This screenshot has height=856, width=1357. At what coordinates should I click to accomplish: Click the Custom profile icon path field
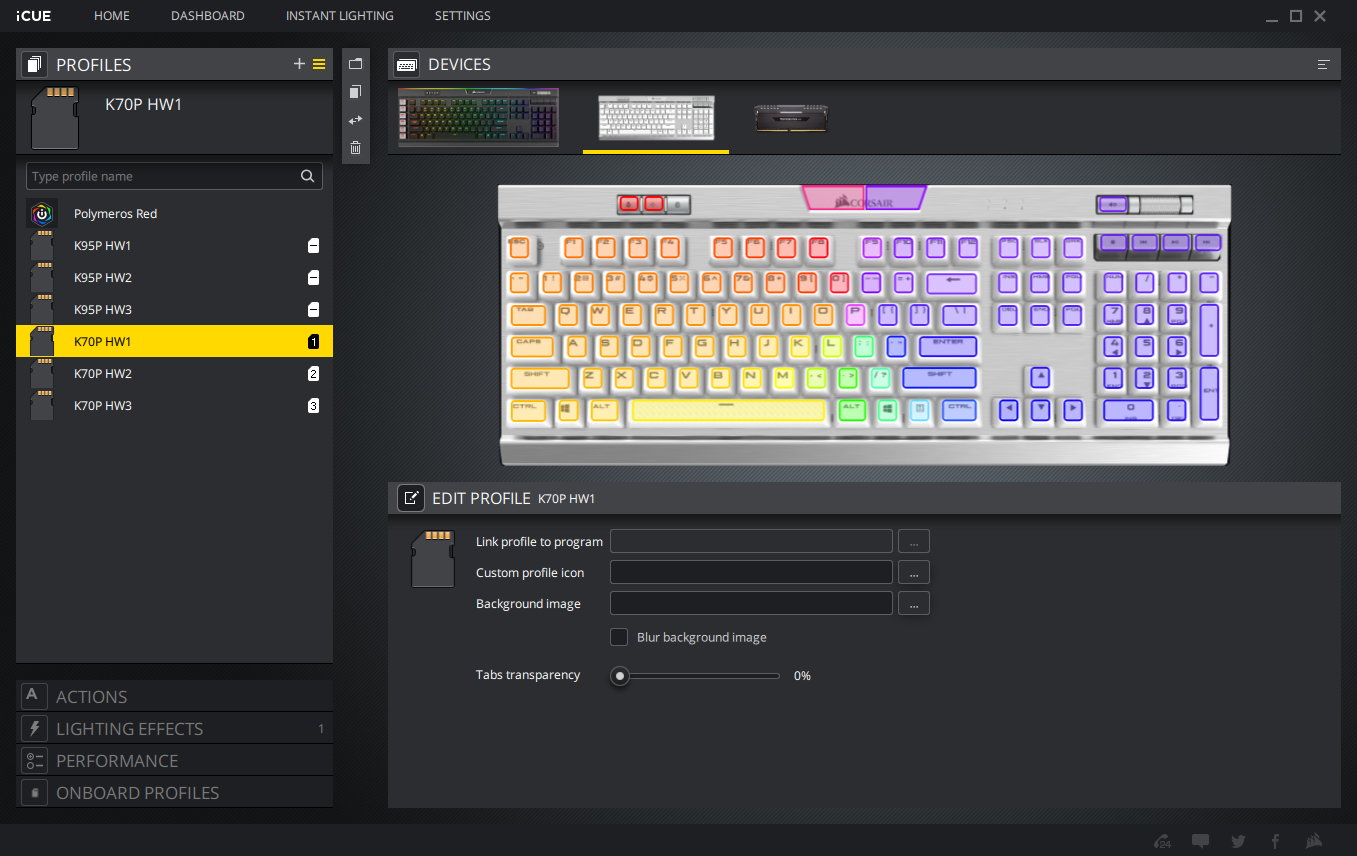[751, 573]
